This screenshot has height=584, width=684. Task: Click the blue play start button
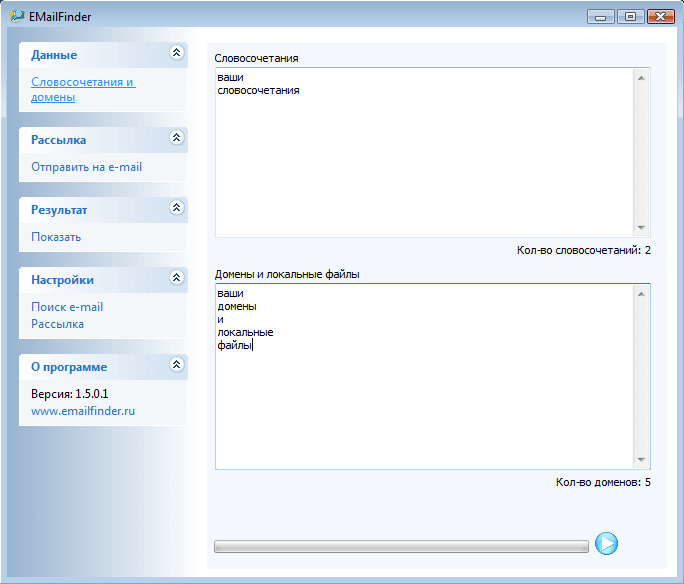tap(606, 543)
